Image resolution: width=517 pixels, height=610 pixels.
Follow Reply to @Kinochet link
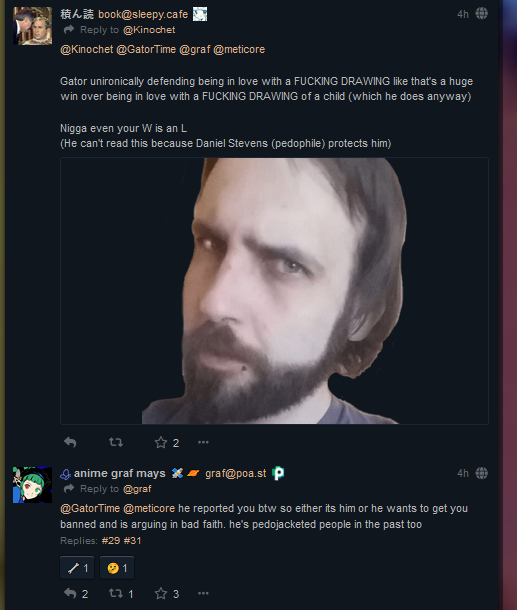[x=149, y=30]
